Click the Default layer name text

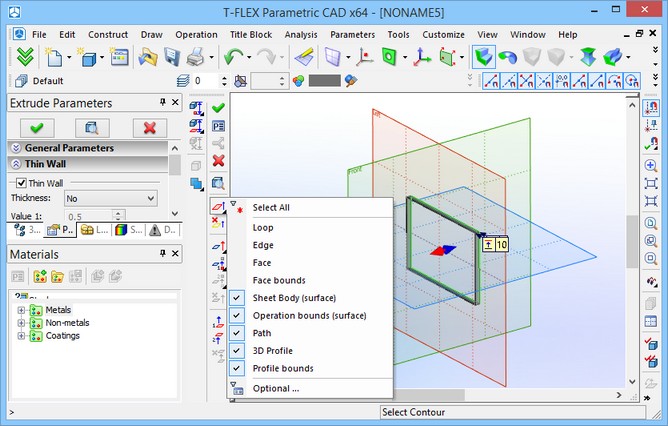pyautogui.click(x=48, y=81)
